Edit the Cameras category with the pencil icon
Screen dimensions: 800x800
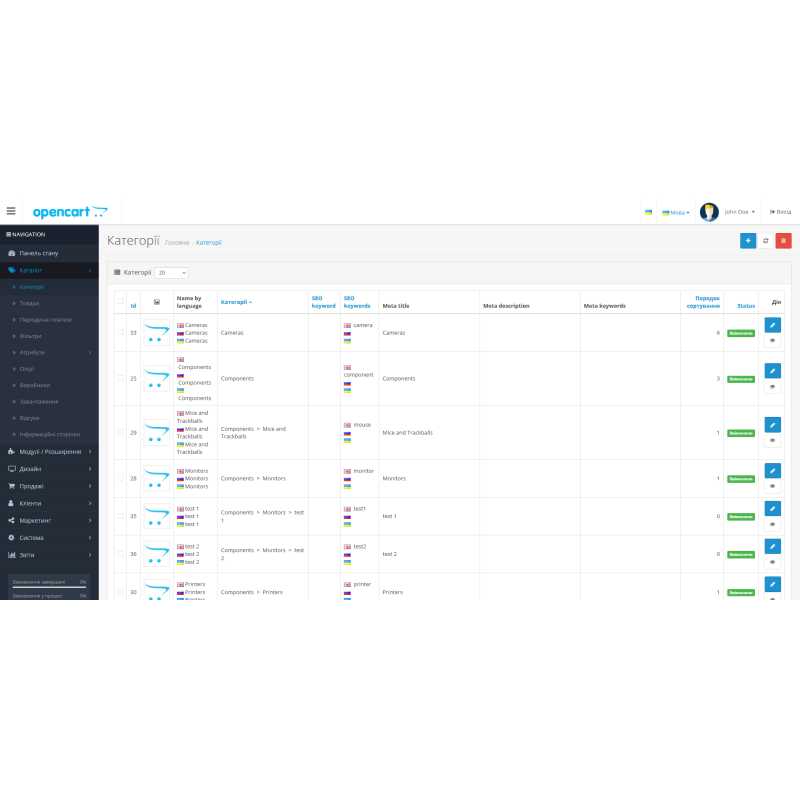click(771, 323)
